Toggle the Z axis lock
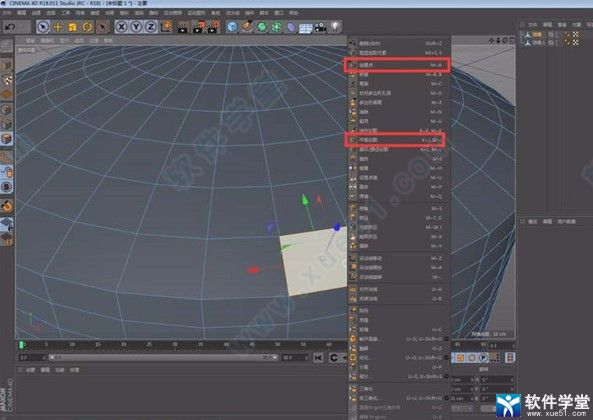This screenshot has width=593, height=420. [x=151, y=27]
